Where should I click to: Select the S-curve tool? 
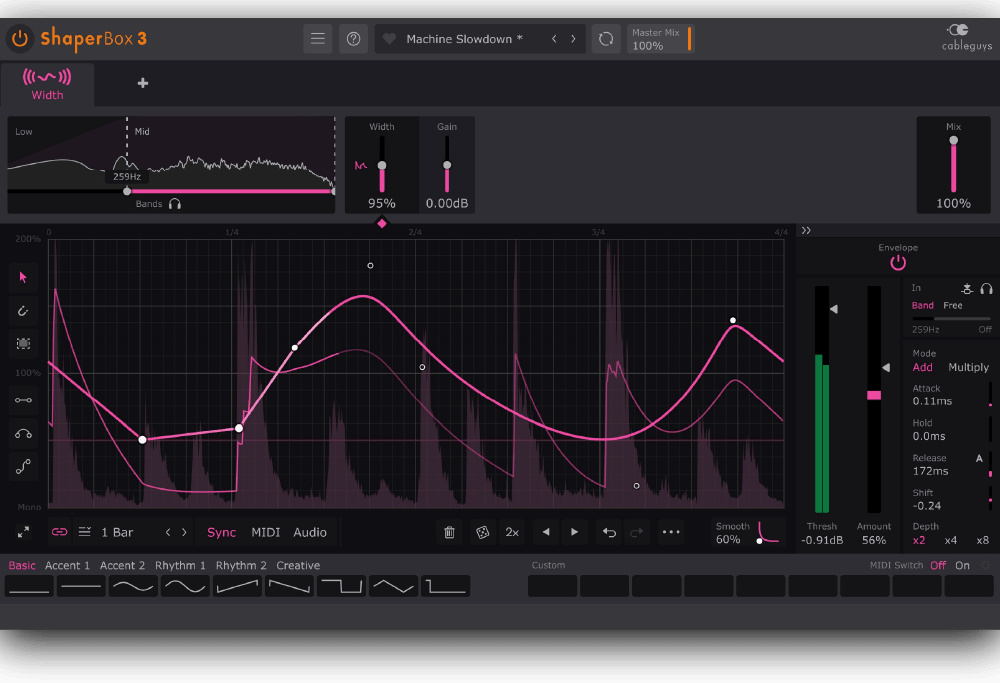coord(24,467)
